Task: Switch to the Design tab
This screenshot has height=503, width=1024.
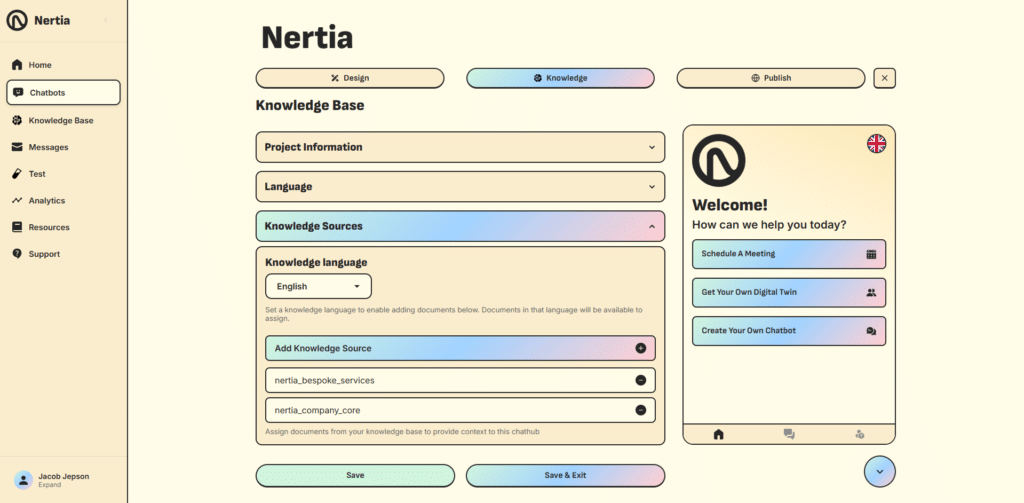Action: (350, 78)
